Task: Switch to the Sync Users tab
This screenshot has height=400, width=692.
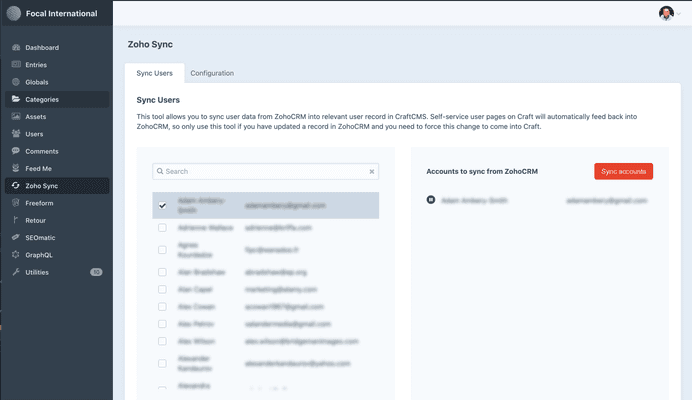Action: [x=154, y=73]
